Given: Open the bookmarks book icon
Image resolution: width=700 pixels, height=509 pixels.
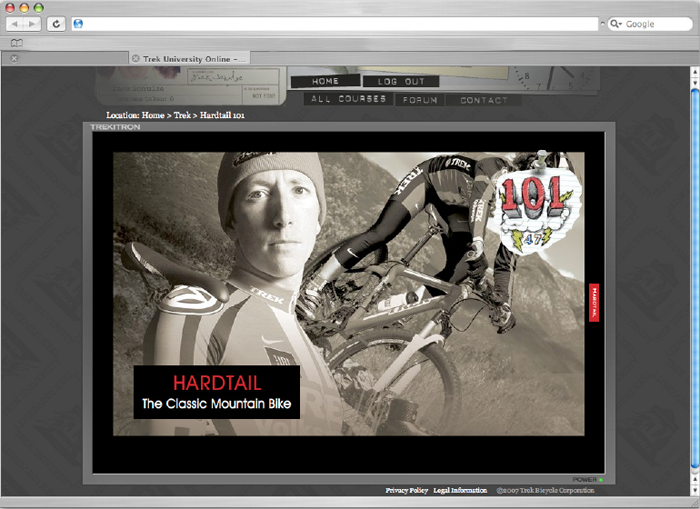Looking at the screenshot, I should [x=16, y=43].
